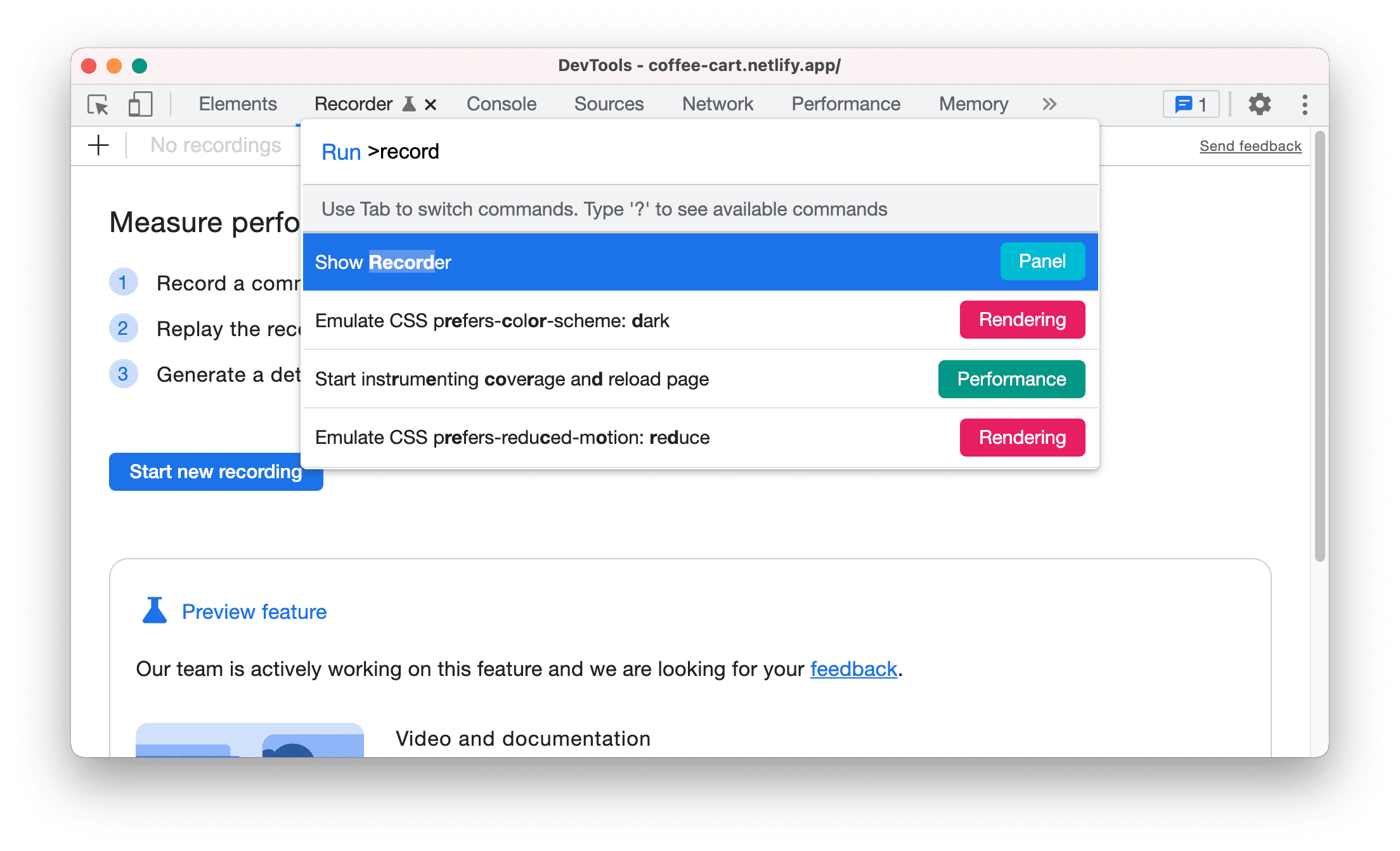Switch to the Network tab
Viewport: 1400px width, 851px height.
point(717,103)
